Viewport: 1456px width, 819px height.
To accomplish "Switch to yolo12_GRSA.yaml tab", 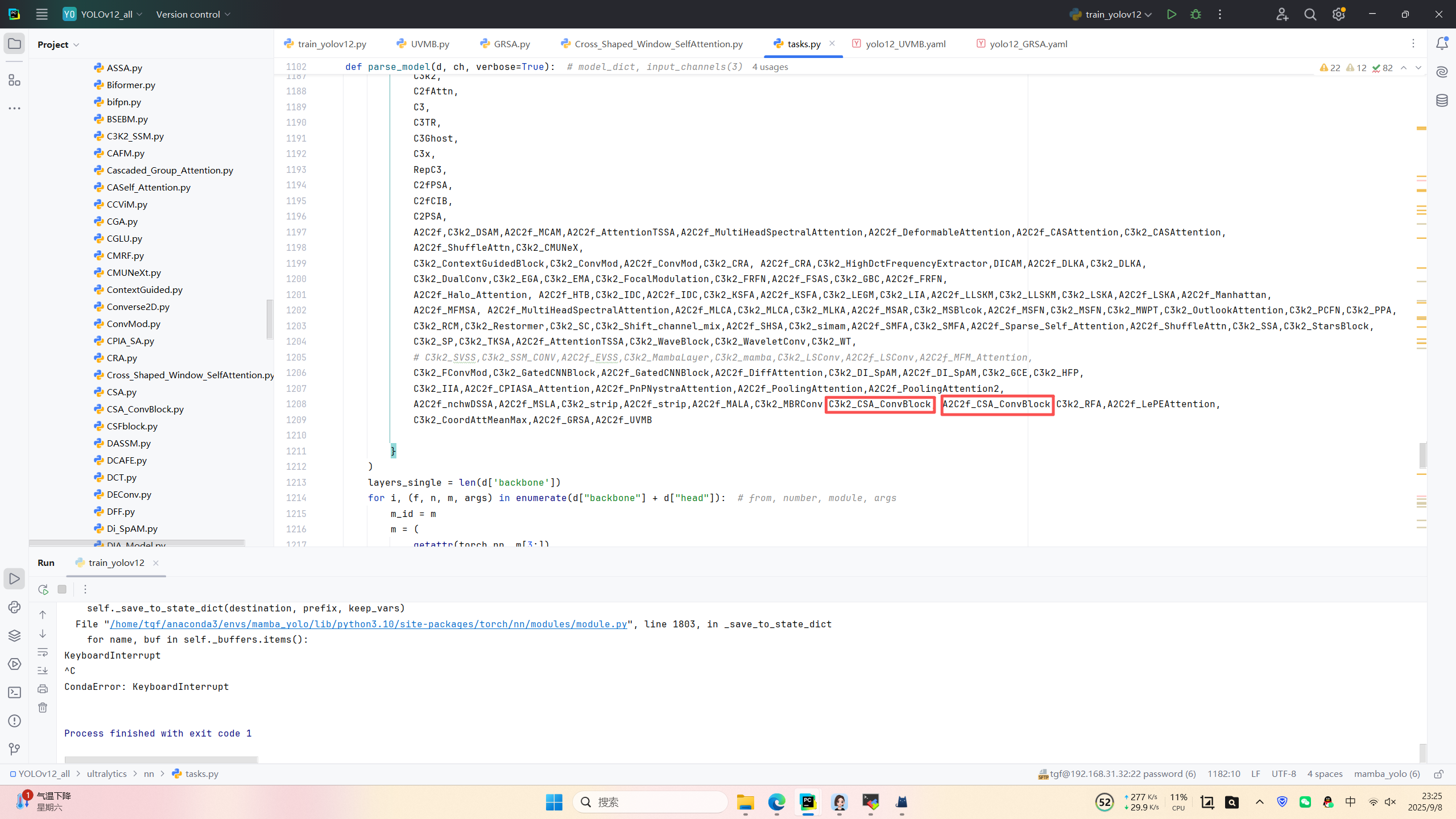I will (1022, 44).
